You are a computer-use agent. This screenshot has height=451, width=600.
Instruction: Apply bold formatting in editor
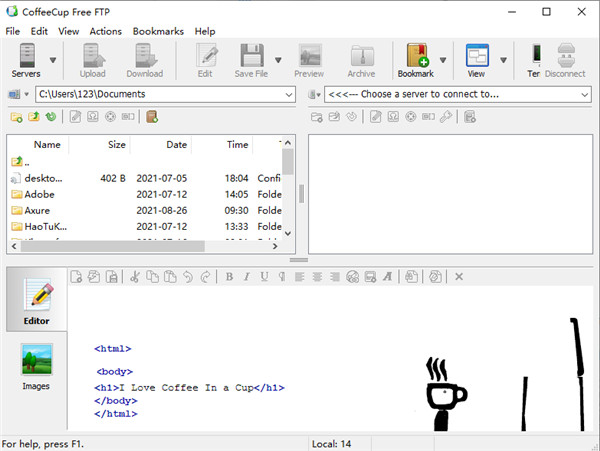(x=229, y=277)
